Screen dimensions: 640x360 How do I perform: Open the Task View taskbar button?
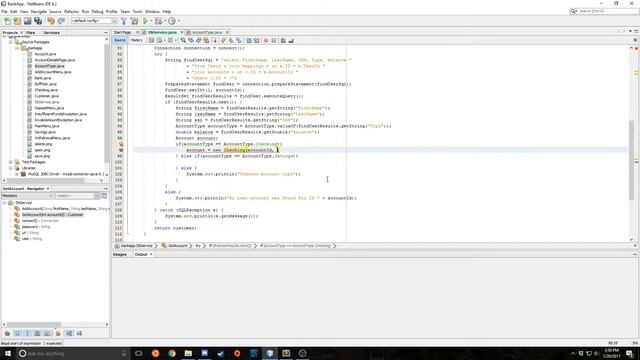(139, 353)
